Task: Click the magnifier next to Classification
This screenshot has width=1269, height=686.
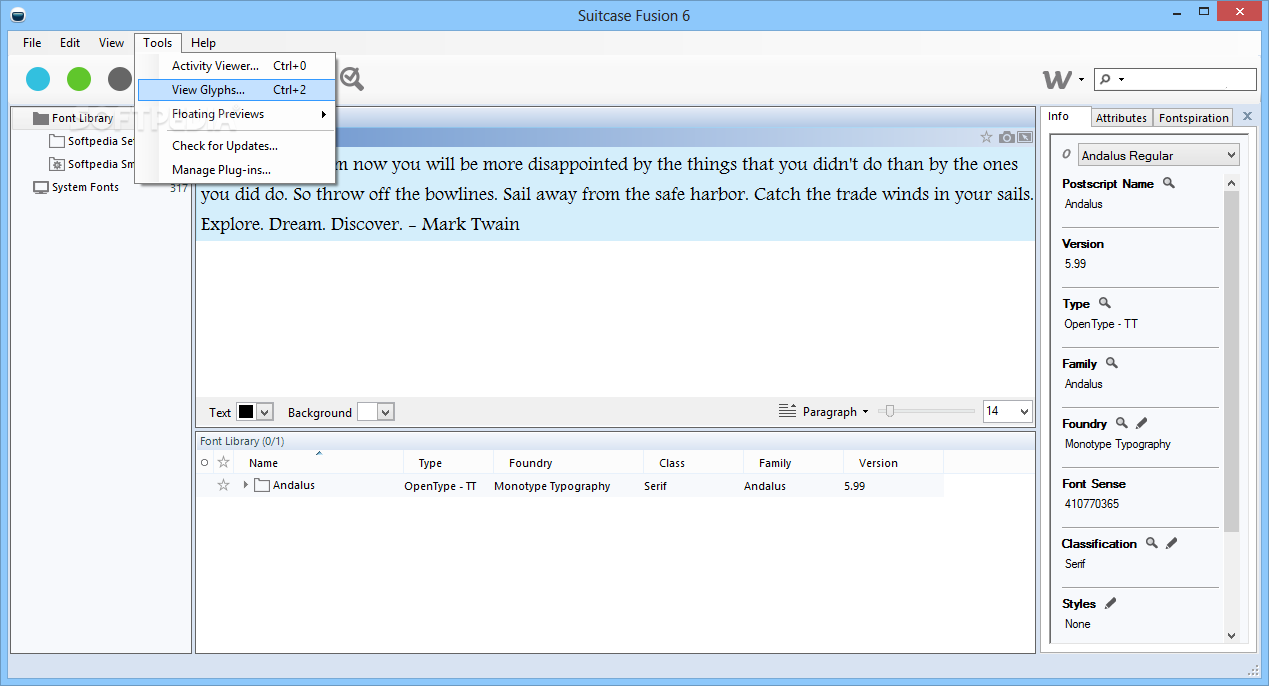Action: (x=1152, y=543)
